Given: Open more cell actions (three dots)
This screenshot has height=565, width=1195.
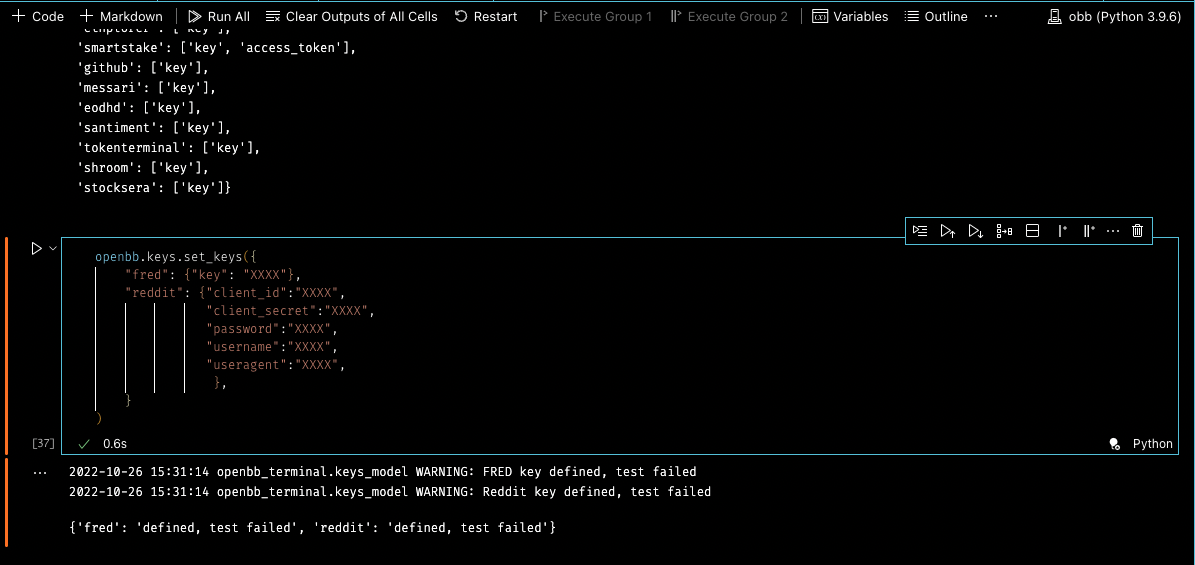Looking at the screenshot, I should coord(1113,231).
